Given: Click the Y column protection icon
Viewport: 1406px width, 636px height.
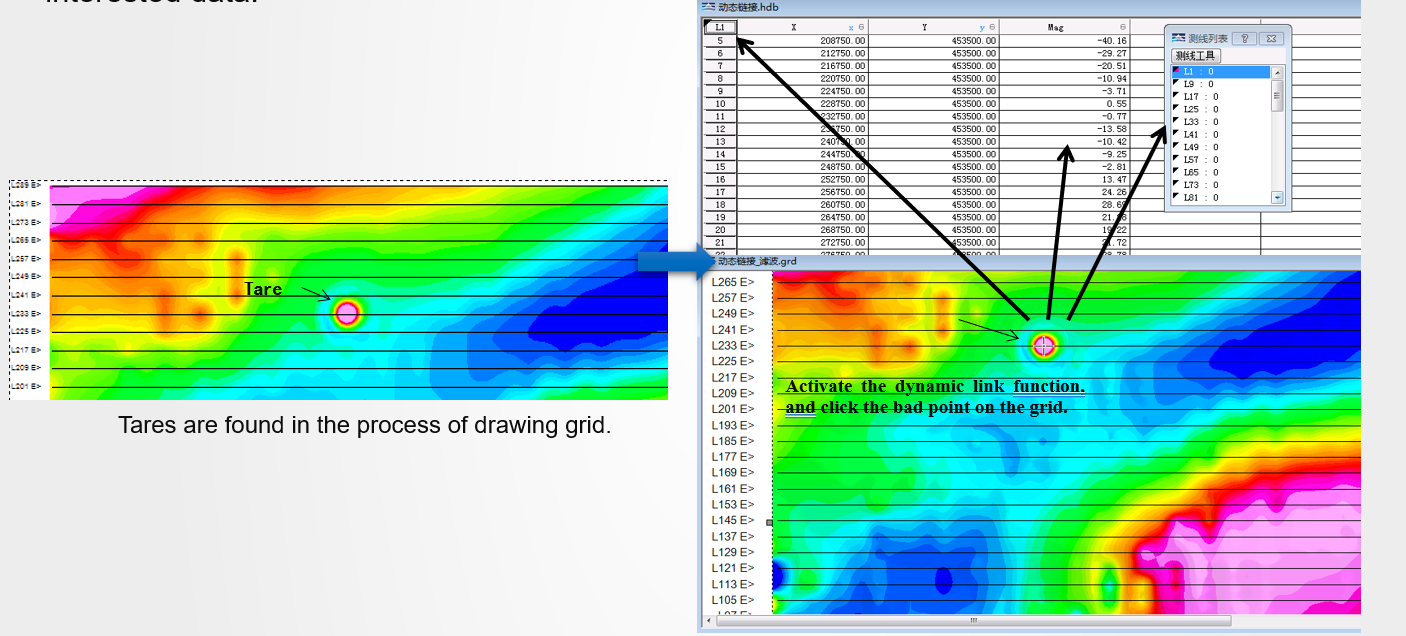Looking at the screenshot, I should (992, 28).
